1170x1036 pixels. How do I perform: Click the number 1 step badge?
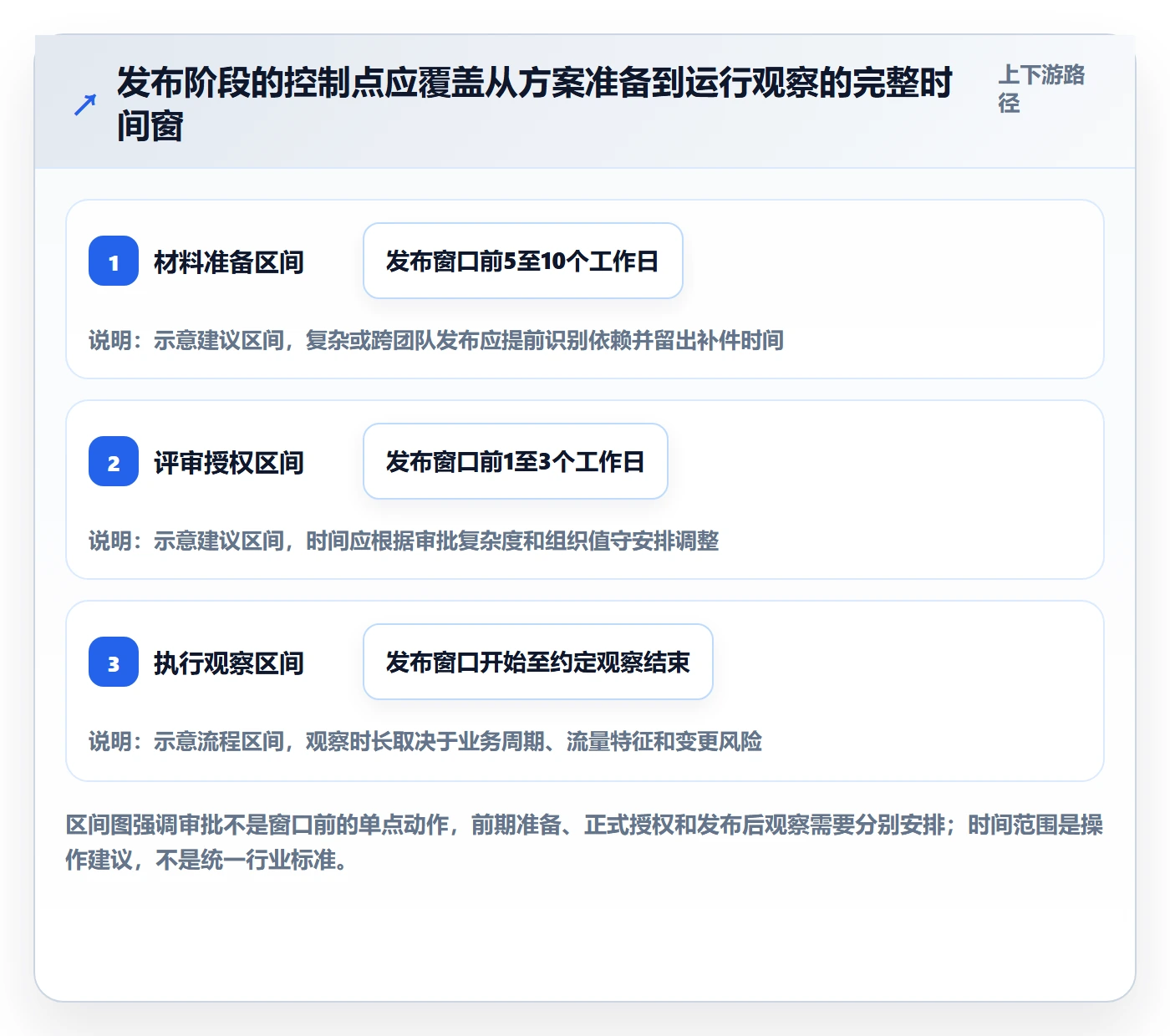click(x=114, y=261)
